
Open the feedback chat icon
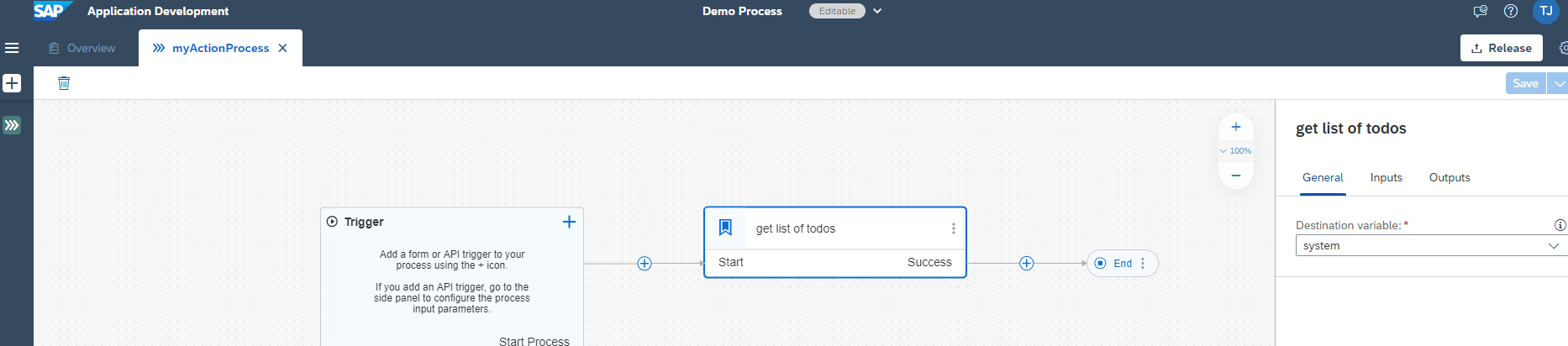click(x=1481, y=11)
